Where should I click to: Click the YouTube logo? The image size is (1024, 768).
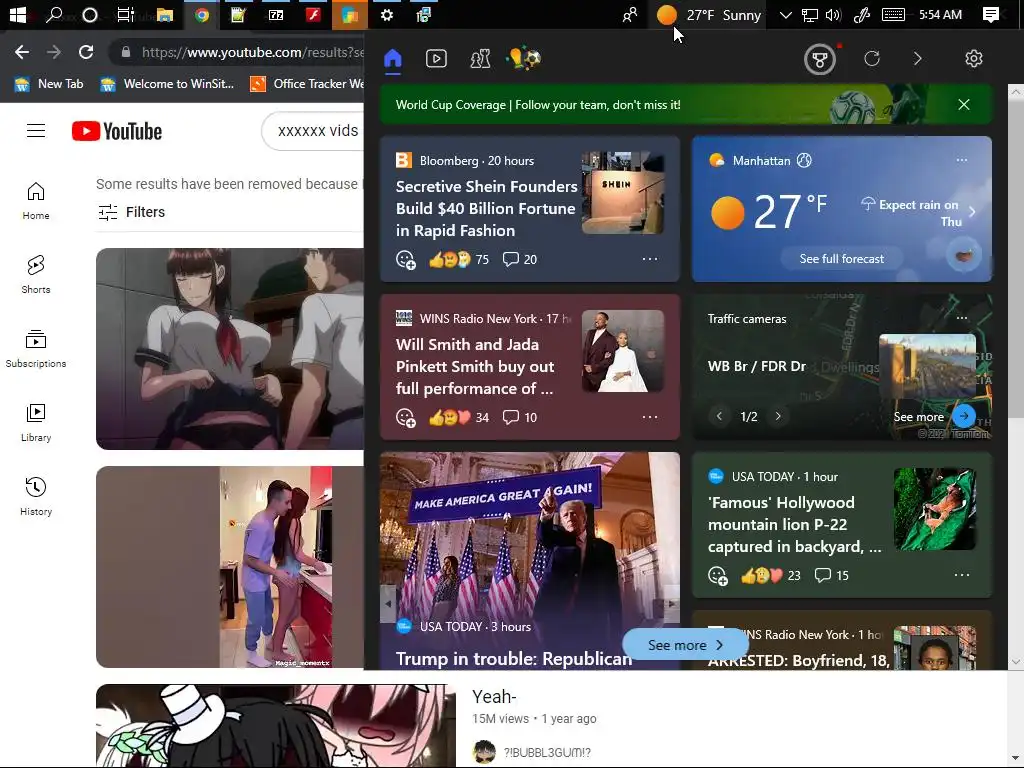(117, 131)
